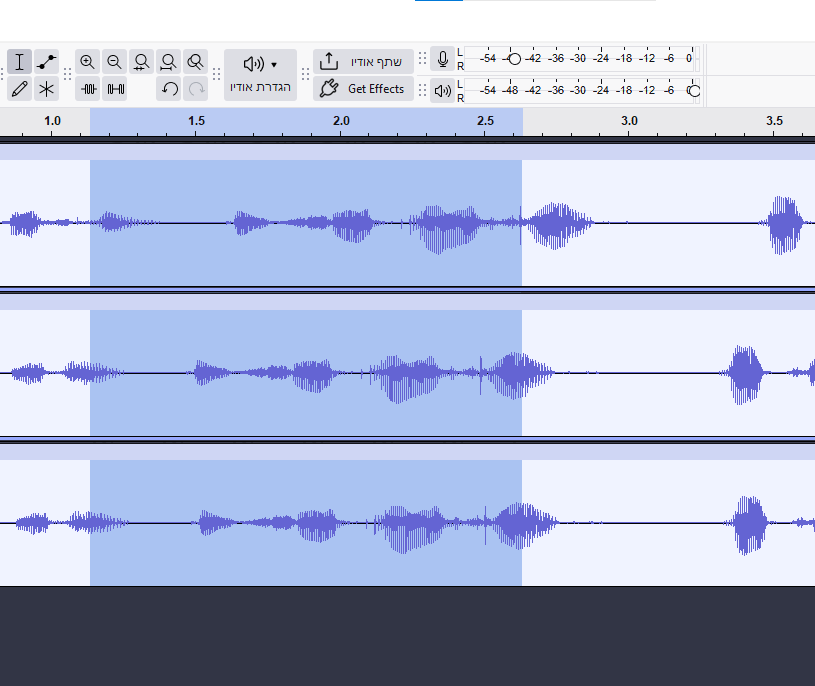Silence the selected audio
This screenshot has width=815, height=686.
point(116,89)
